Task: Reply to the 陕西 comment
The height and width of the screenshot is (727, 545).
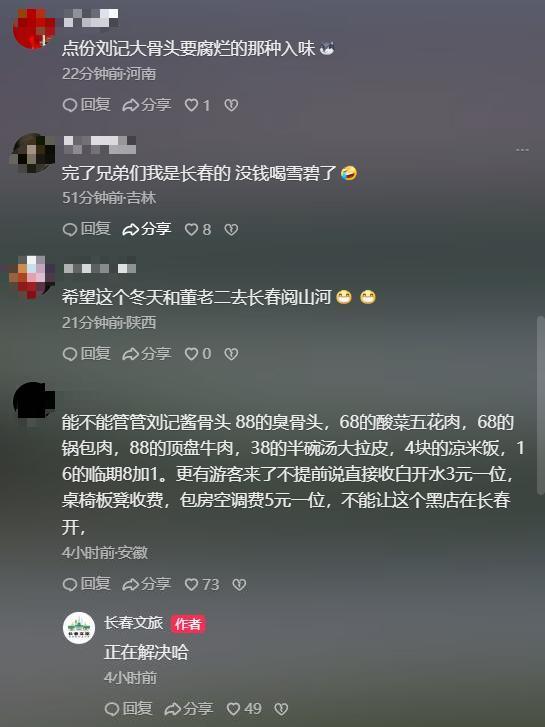Action: click(x=86, y=354)
